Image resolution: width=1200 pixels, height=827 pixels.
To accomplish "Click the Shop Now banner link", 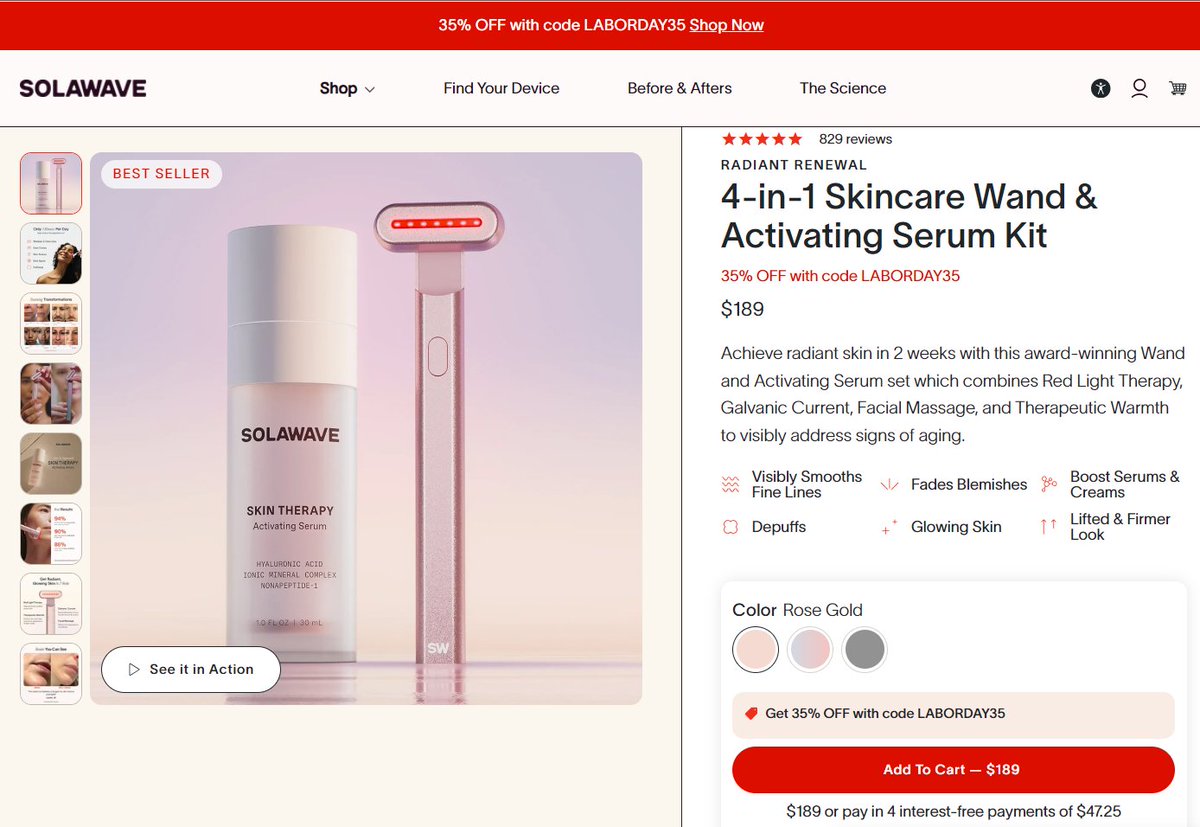I will pos(727,25).
